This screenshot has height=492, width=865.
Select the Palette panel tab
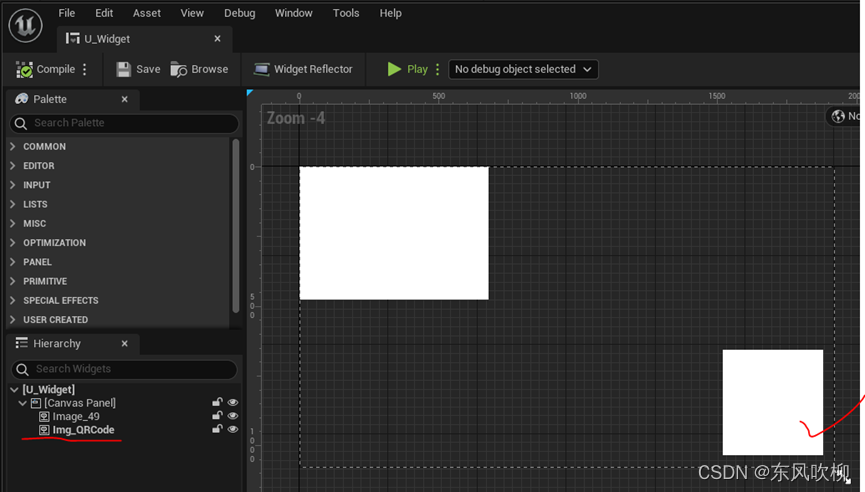[x=73, y=99]
